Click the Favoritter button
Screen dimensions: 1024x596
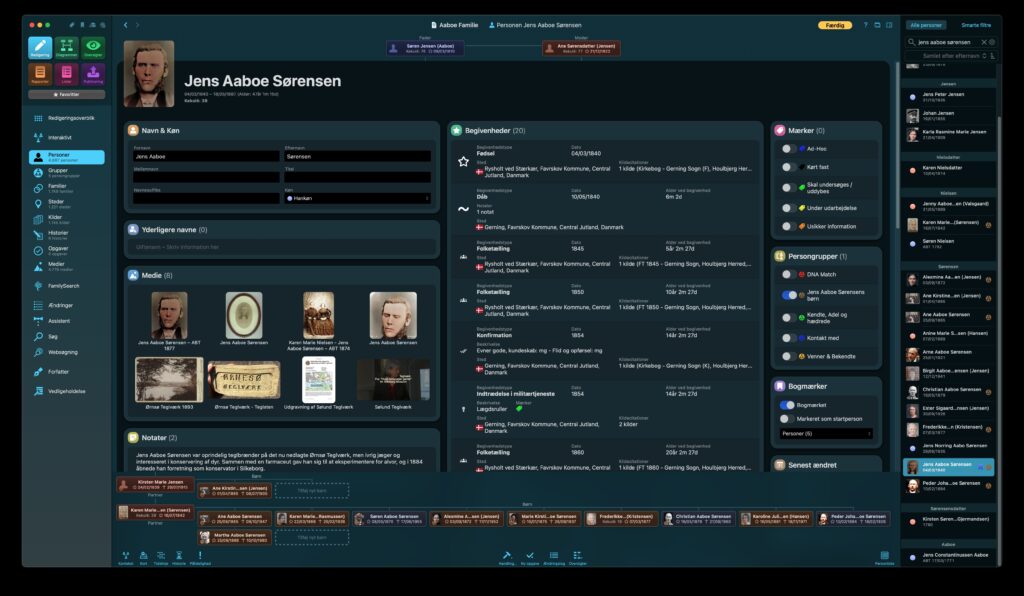click(66, 95)
